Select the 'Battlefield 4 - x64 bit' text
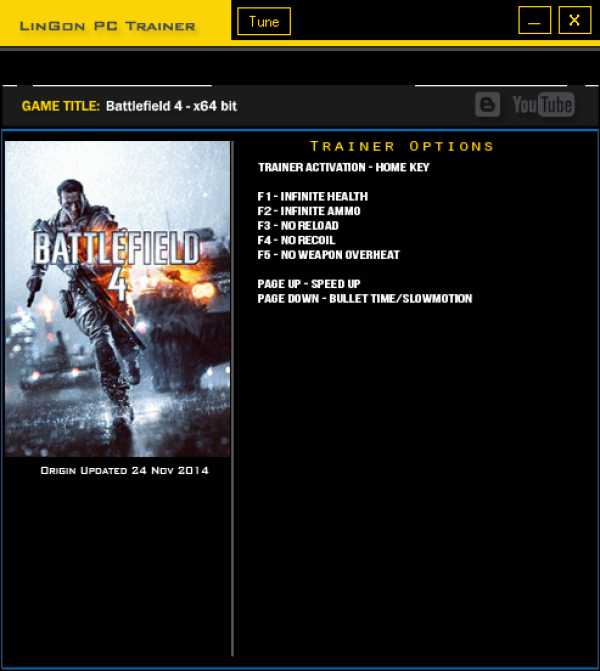 click(x=171, y=106)
